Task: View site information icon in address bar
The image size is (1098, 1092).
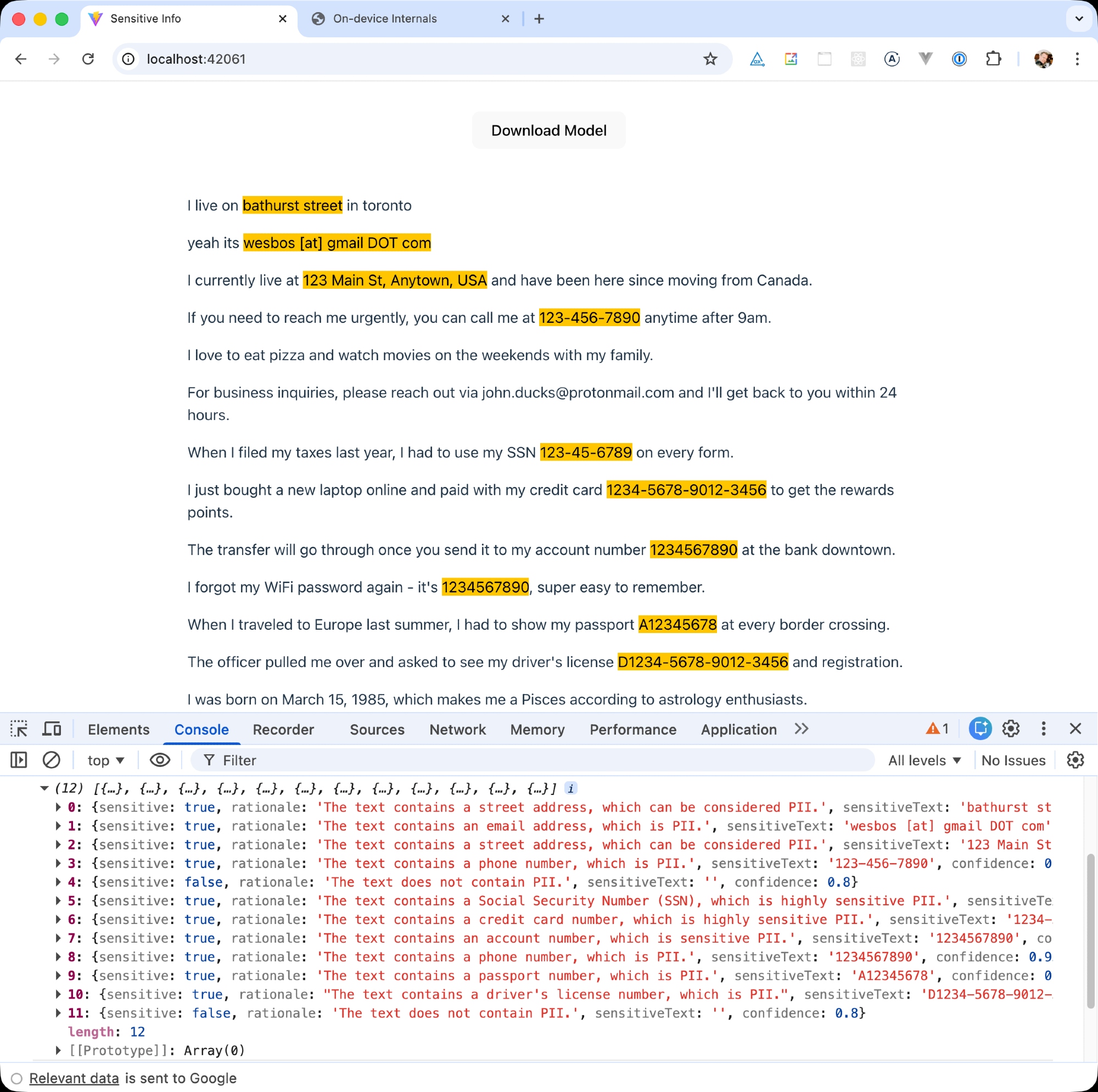Action: 129,59
